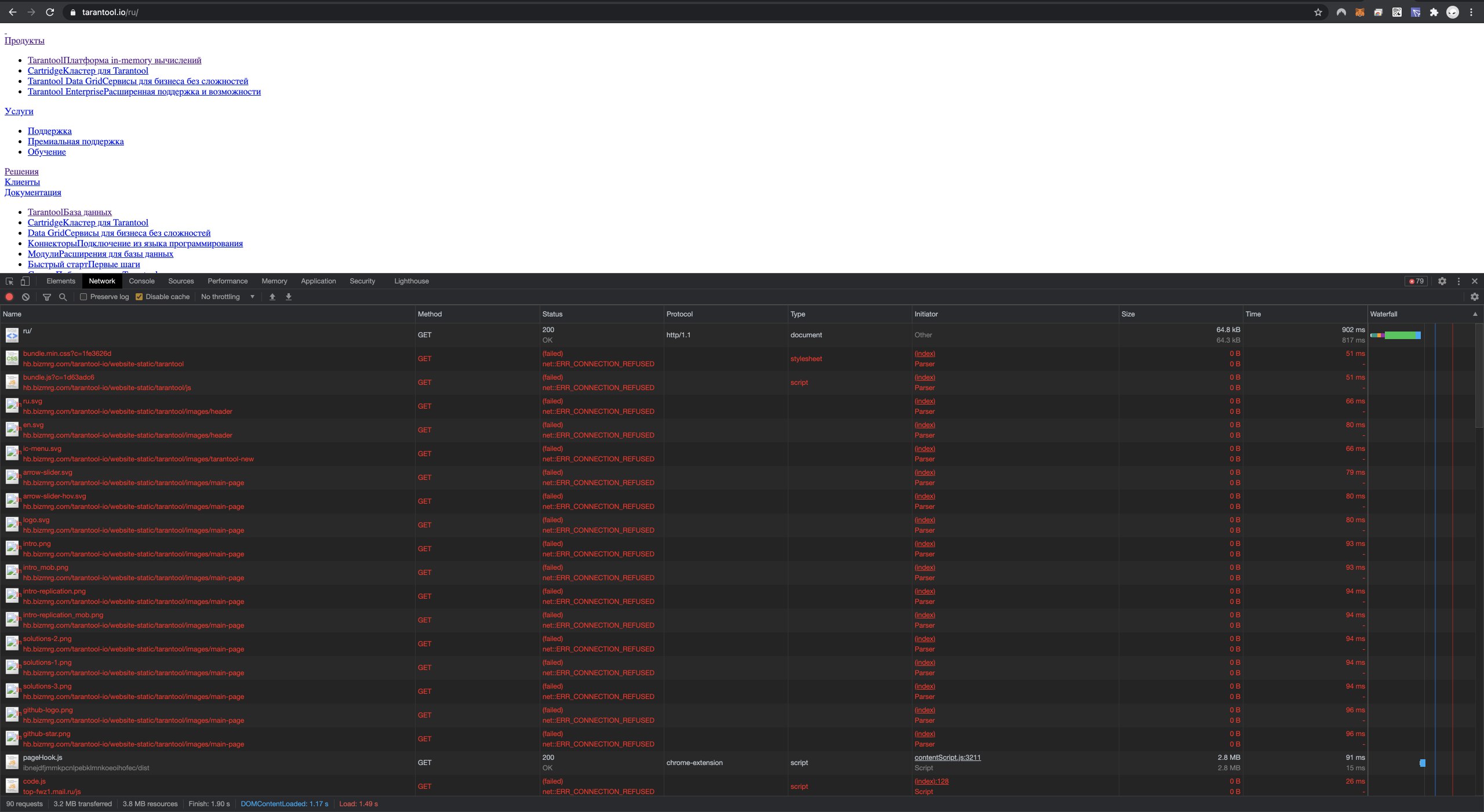Open the Sources tab

(181, 281)
